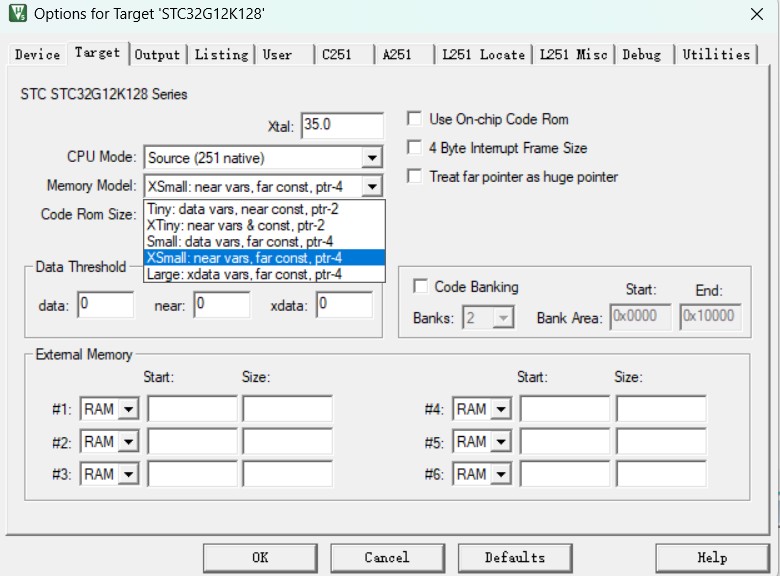Switch to the Device tab

37,54
